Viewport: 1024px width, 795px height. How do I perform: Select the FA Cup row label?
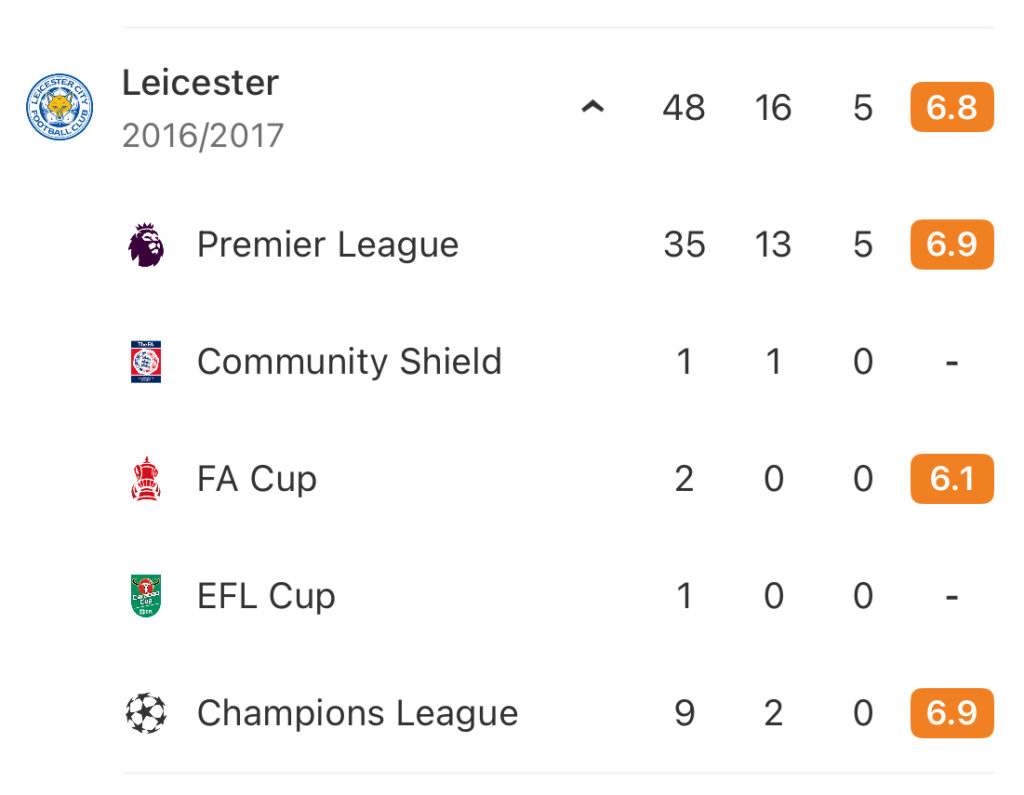(257, 479)
